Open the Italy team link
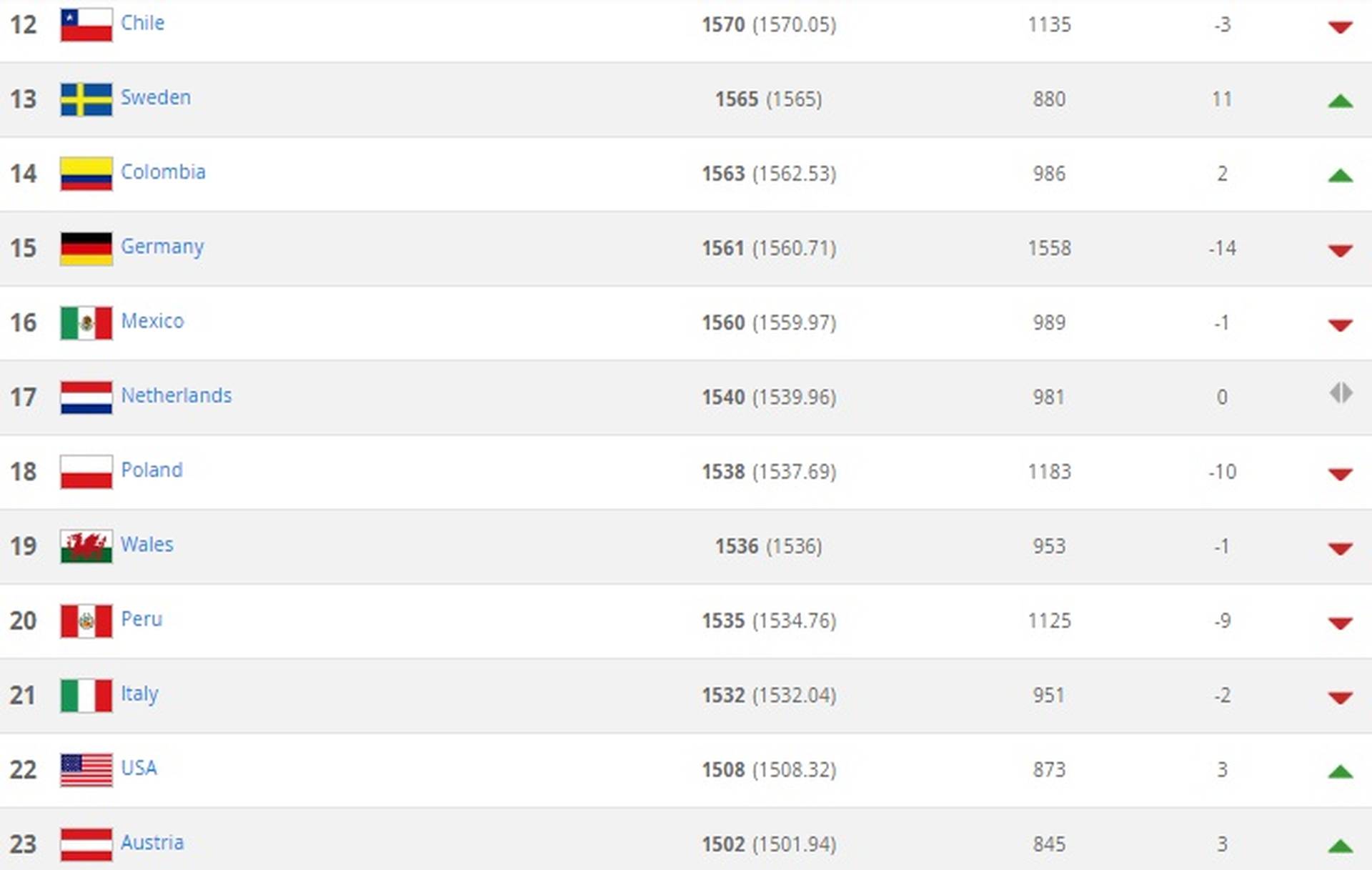This screenshot has width=1372, height=870. tap(139, 693)
